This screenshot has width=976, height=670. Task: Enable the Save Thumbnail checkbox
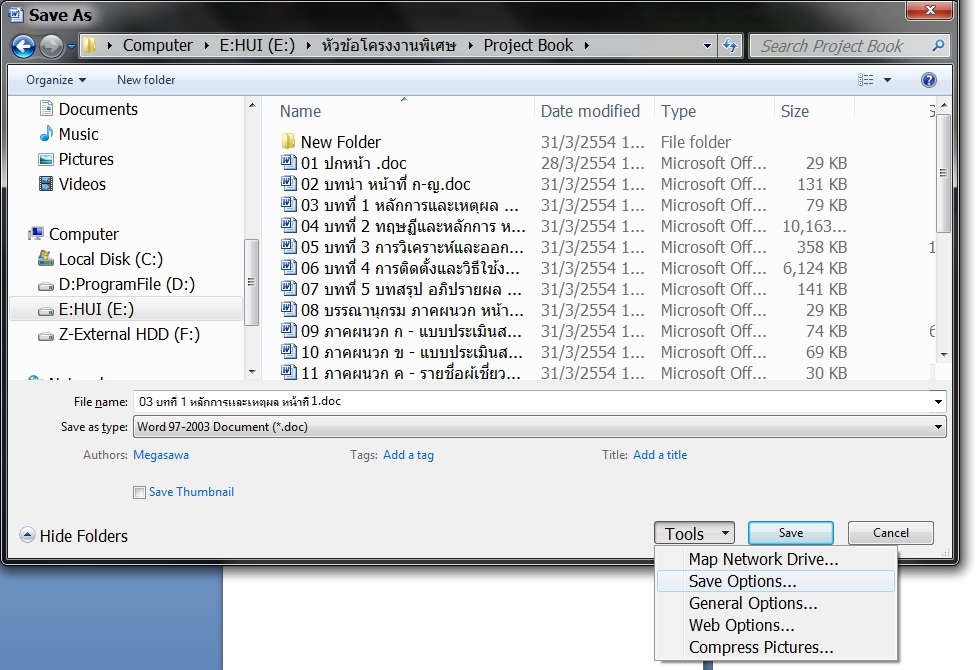(x=139, y=492)
